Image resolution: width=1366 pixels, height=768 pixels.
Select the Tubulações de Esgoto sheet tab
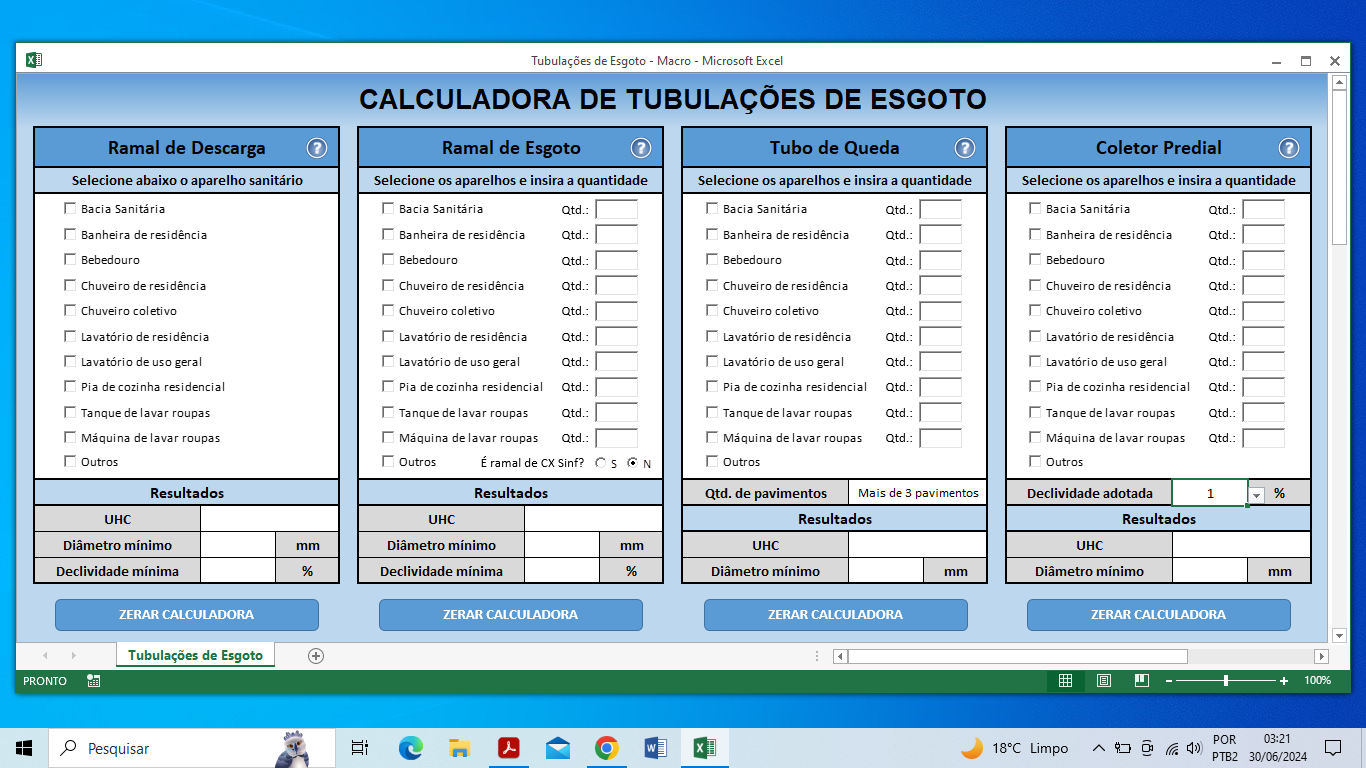pos(195,655)
